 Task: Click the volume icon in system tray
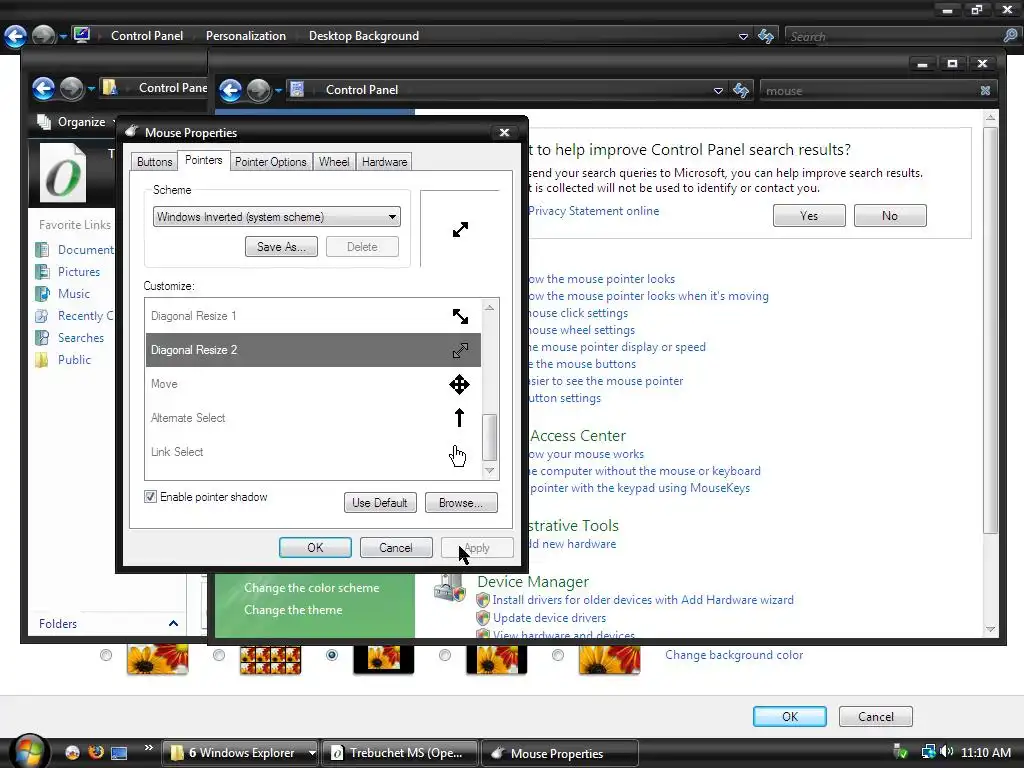946,752
